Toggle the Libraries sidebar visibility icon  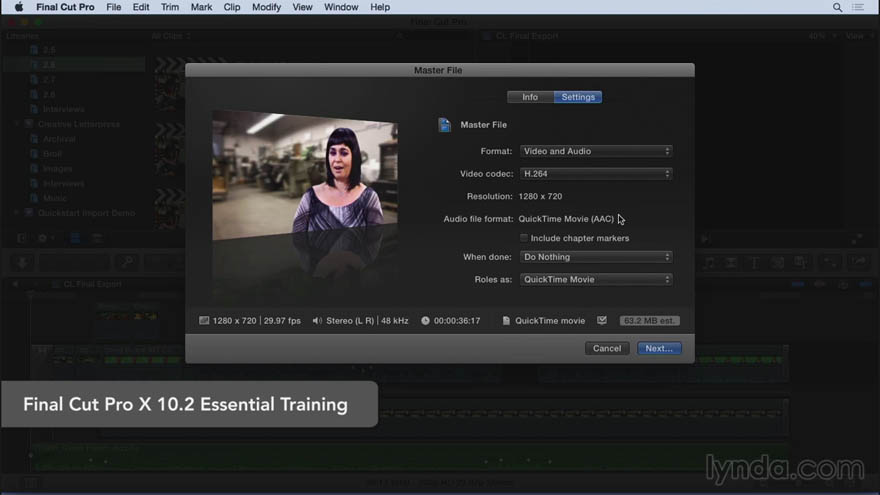(x=21, y=239)
